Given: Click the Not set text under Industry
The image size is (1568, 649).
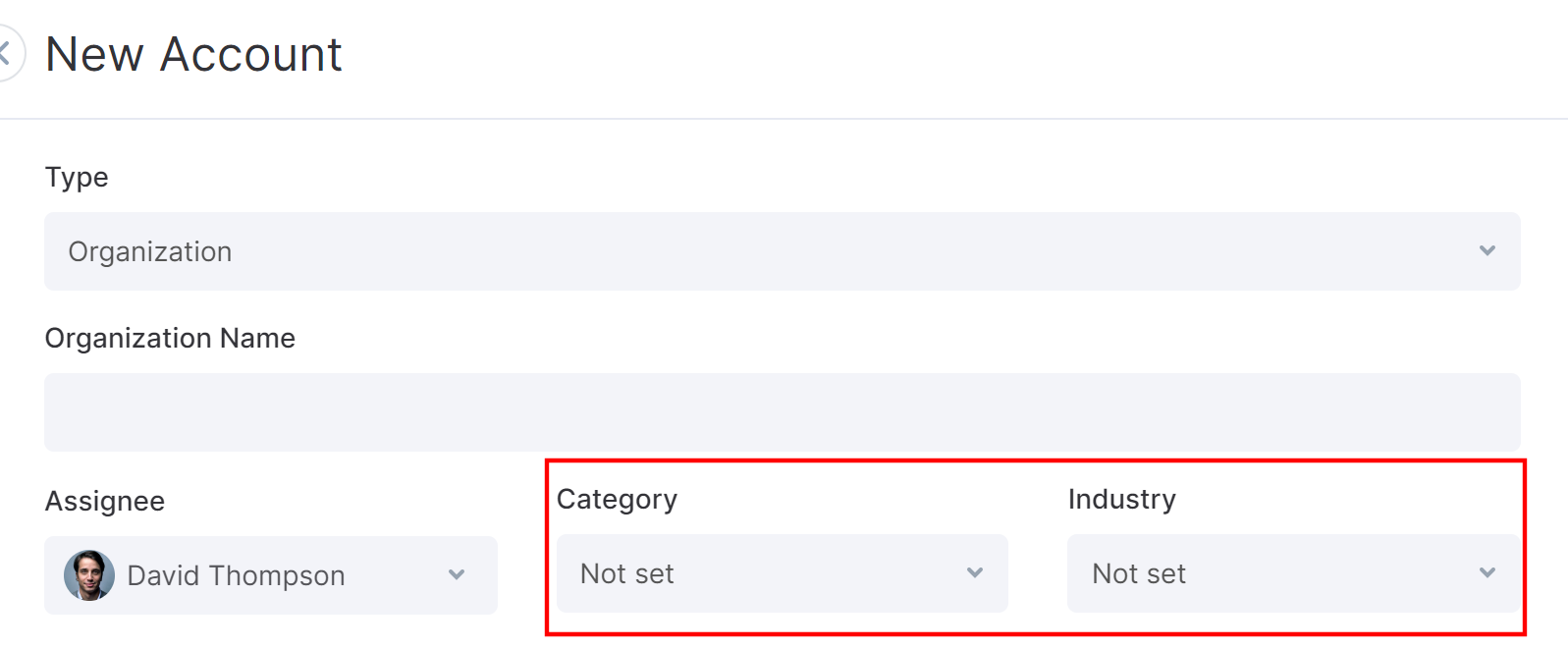Looking at the screenshot, I should point(1139,573).
